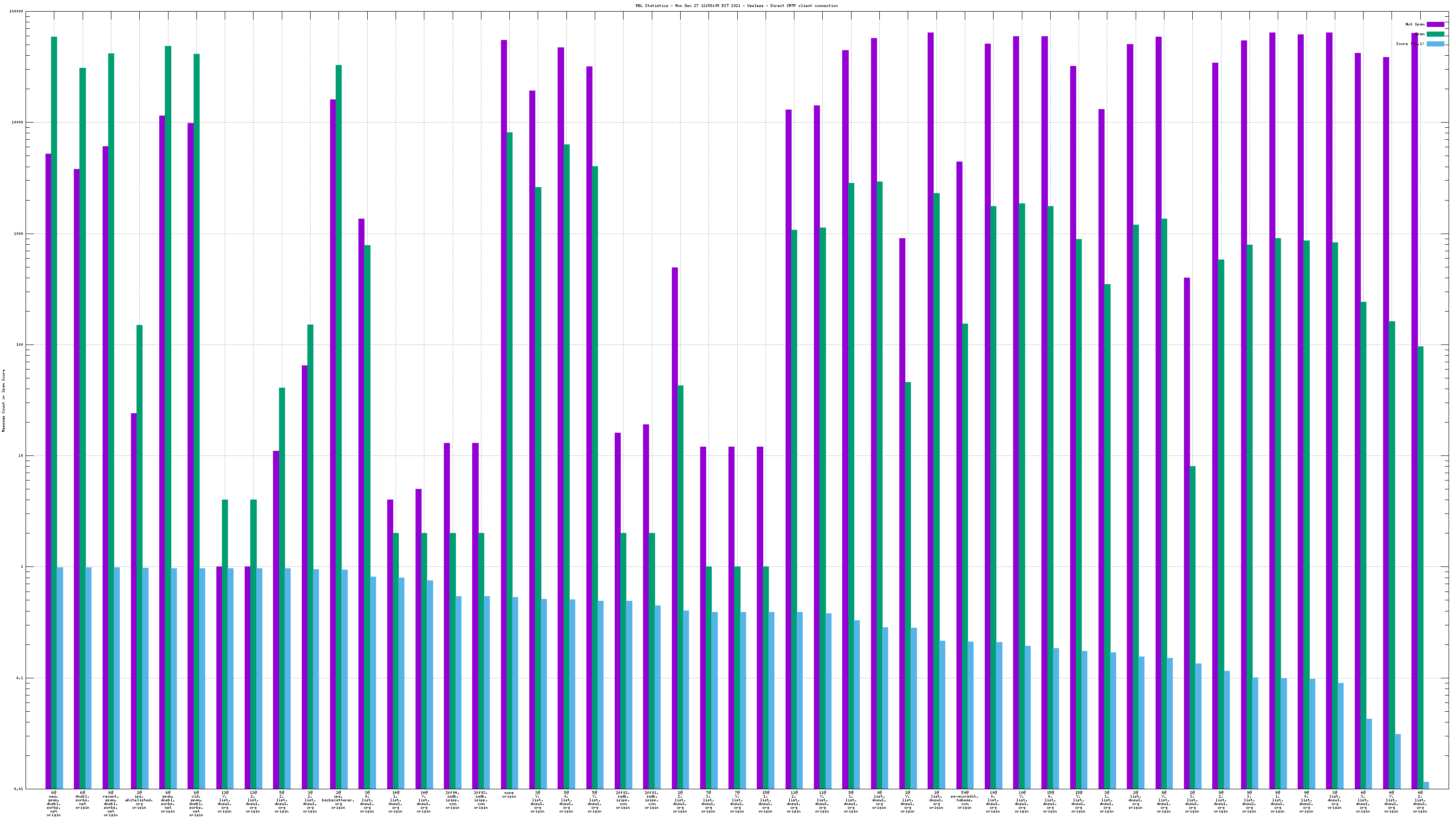The image size is (1456, 819).
Task: Click the green Spam legend swatch
Action: tap(1435, 34)
